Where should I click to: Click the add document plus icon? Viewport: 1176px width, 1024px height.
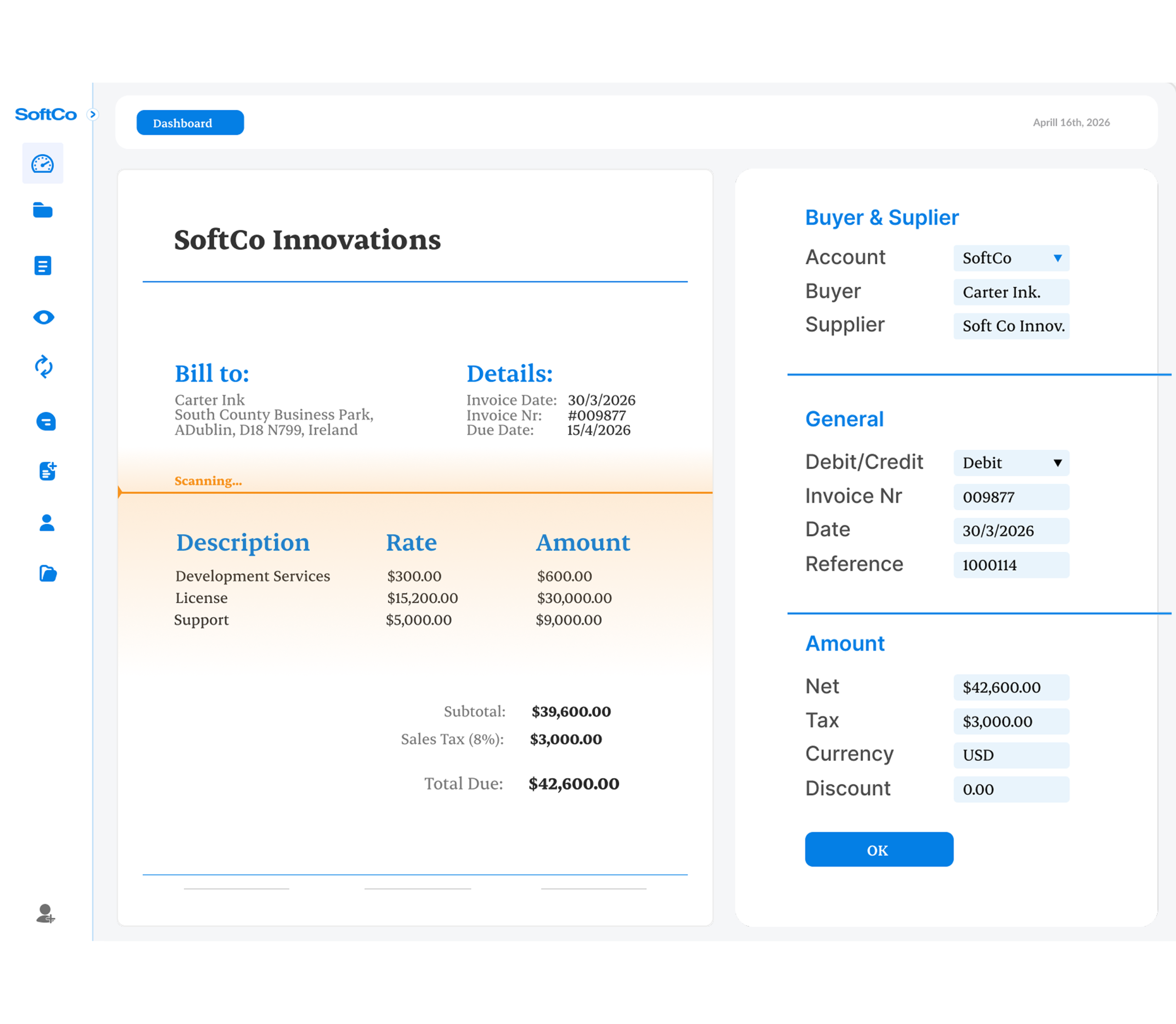pyautogui.click(x=47, y=471)
